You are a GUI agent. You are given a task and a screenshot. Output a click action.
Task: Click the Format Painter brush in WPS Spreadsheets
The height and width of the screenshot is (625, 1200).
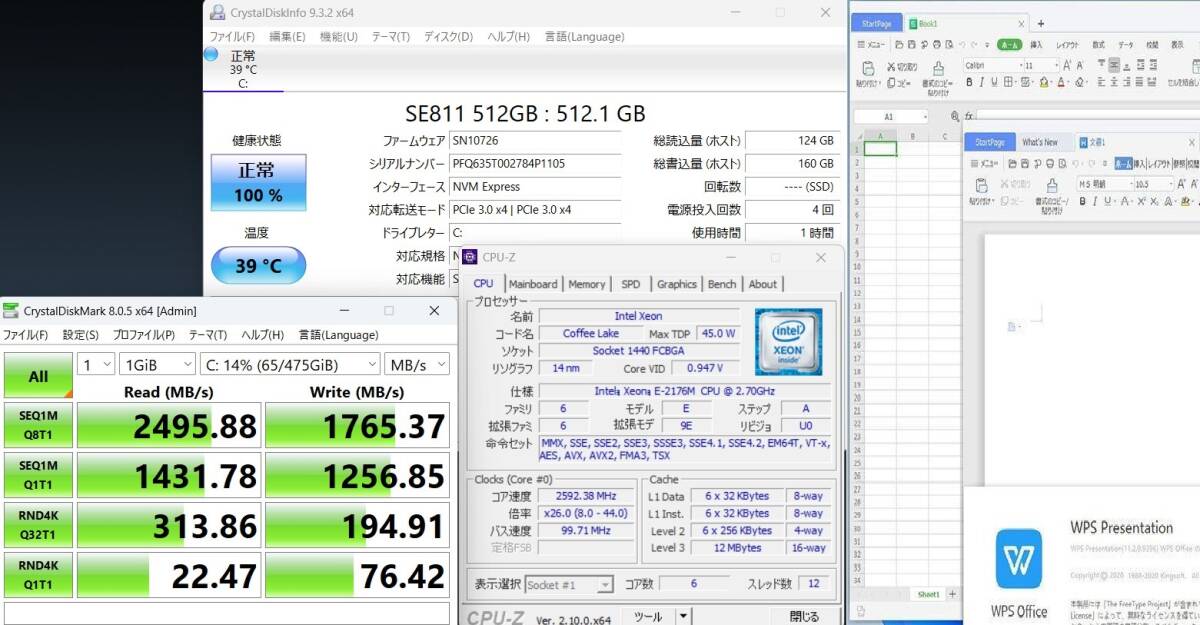tap(938, 67)
